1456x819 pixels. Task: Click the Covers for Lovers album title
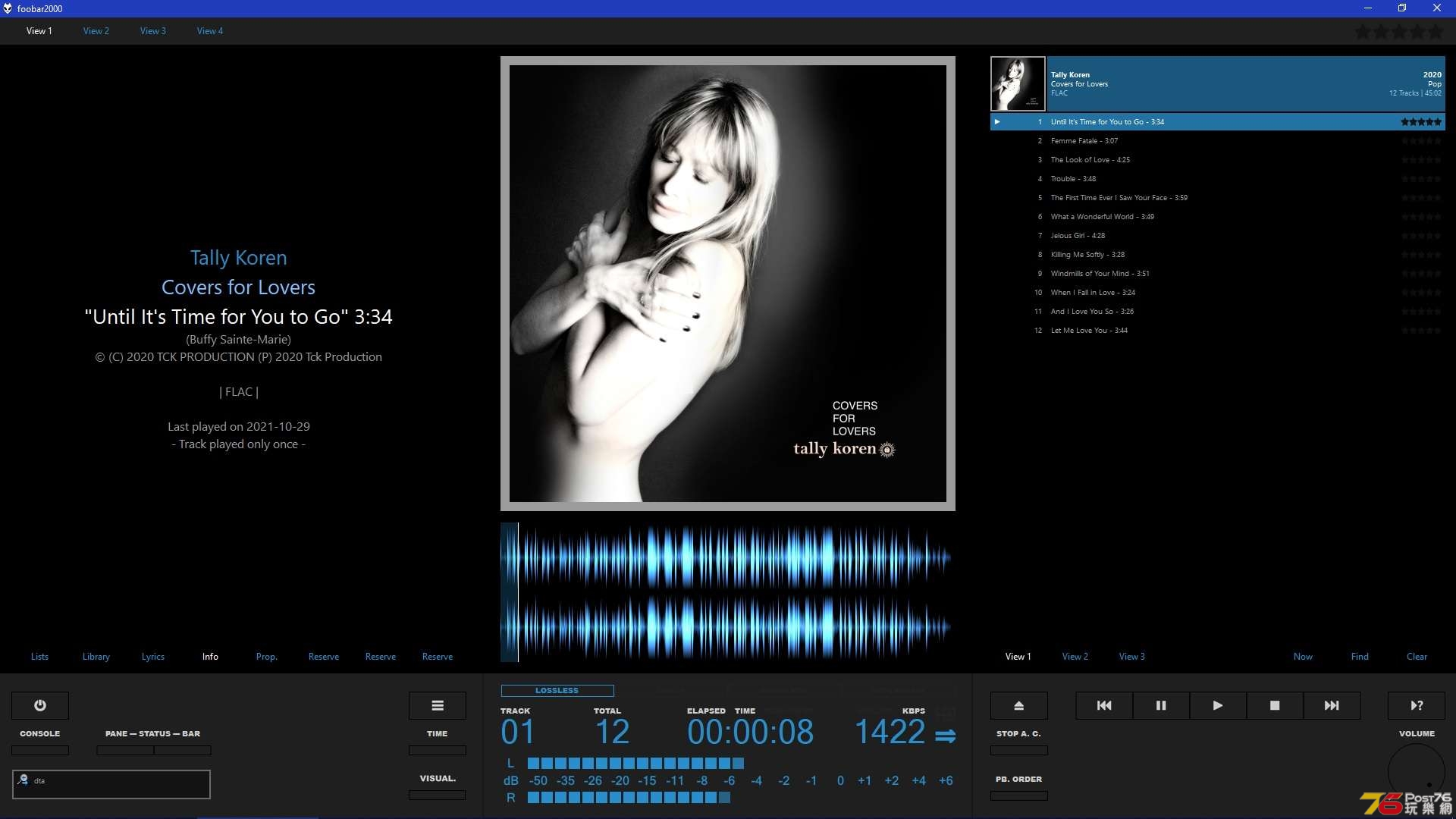pyautogui.click(x=239, y=287)
